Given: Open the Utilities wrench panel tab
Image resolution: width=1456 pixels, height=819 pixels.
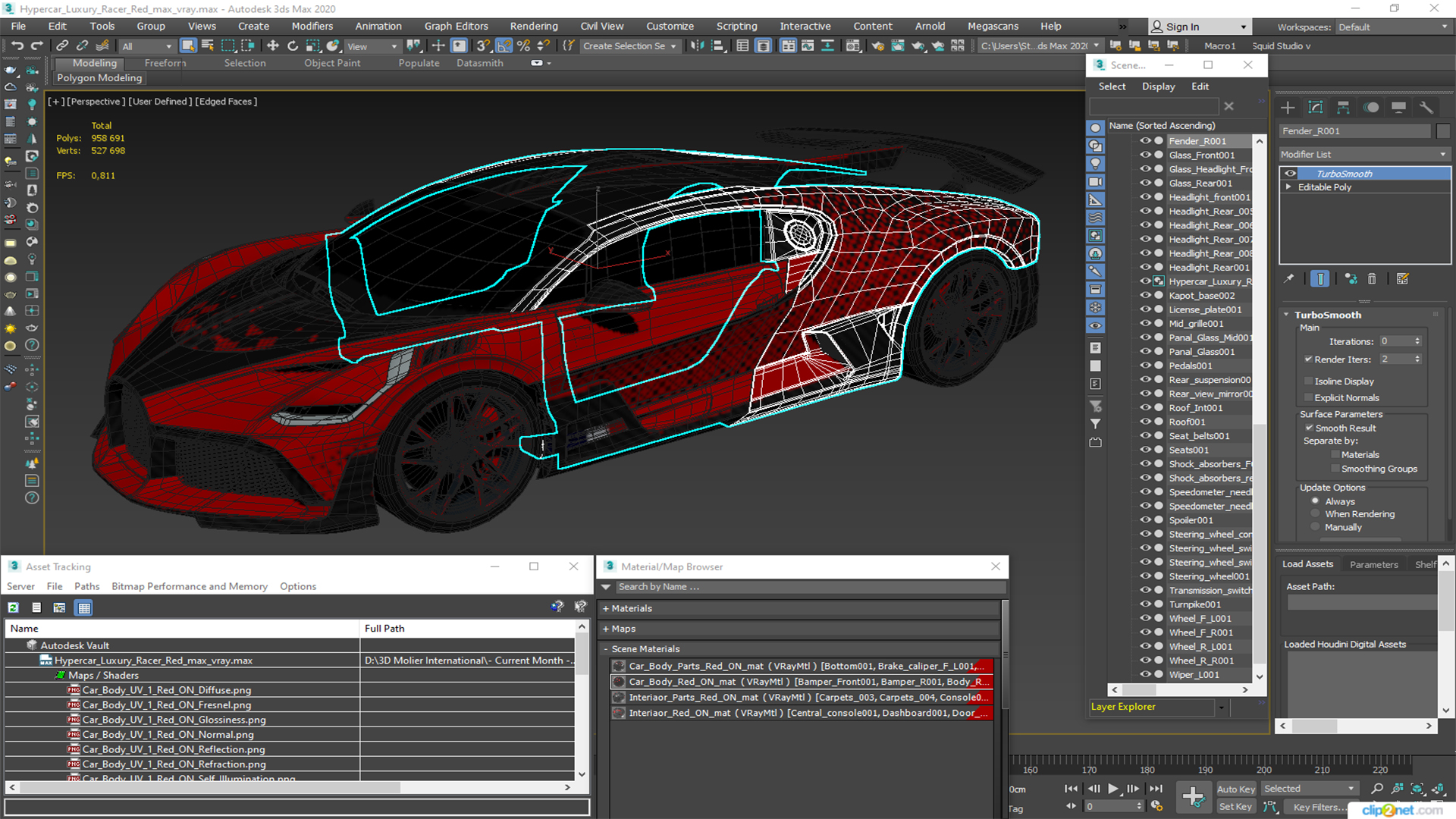Looking at the screenshot, I should 1426,108.
